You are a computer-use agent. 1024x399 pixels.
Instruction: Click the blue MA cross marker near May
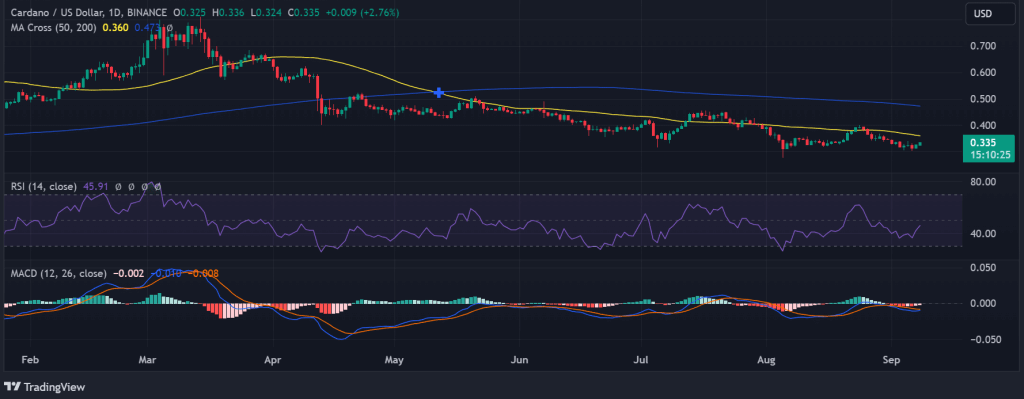[x=440, y=93]
